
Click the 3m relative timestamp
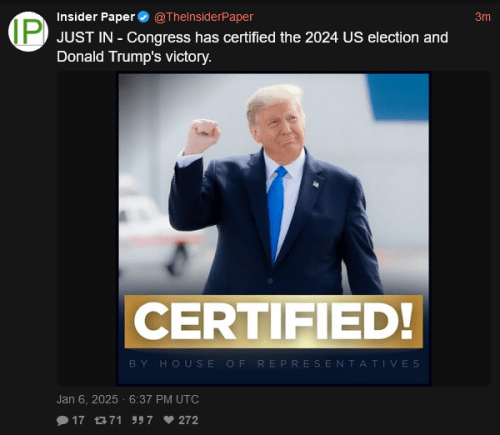point(483,17)
